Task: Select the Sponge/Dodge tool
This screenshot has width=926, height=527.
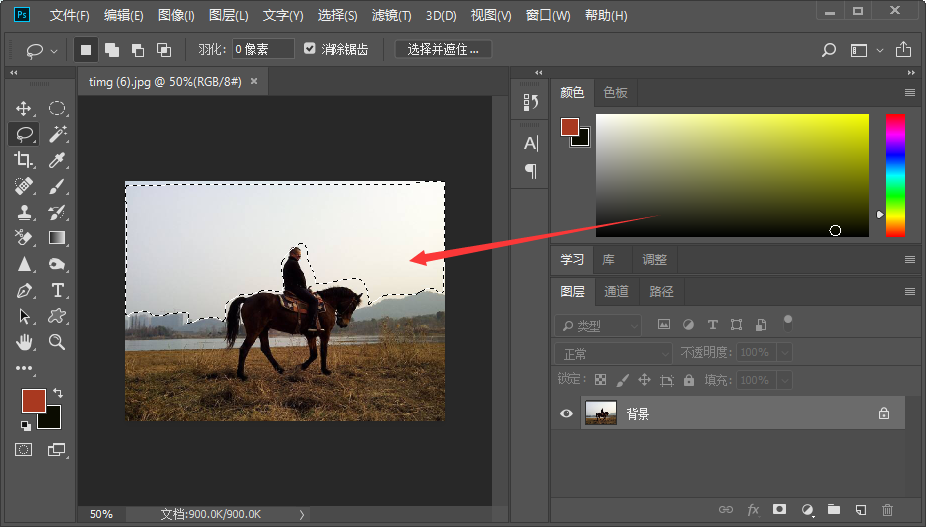Action: coord(57,264)
